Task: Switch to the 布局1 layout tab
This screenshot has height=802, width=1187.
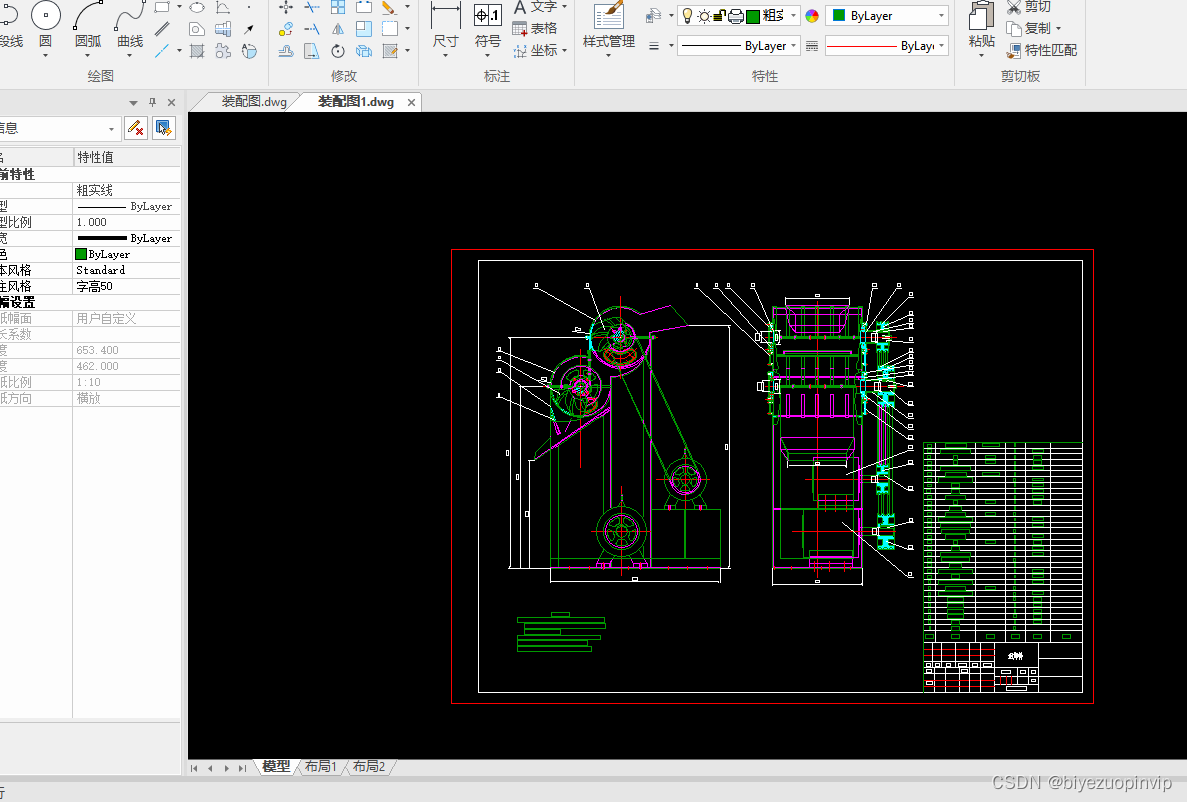Action: tap(321, 766)
